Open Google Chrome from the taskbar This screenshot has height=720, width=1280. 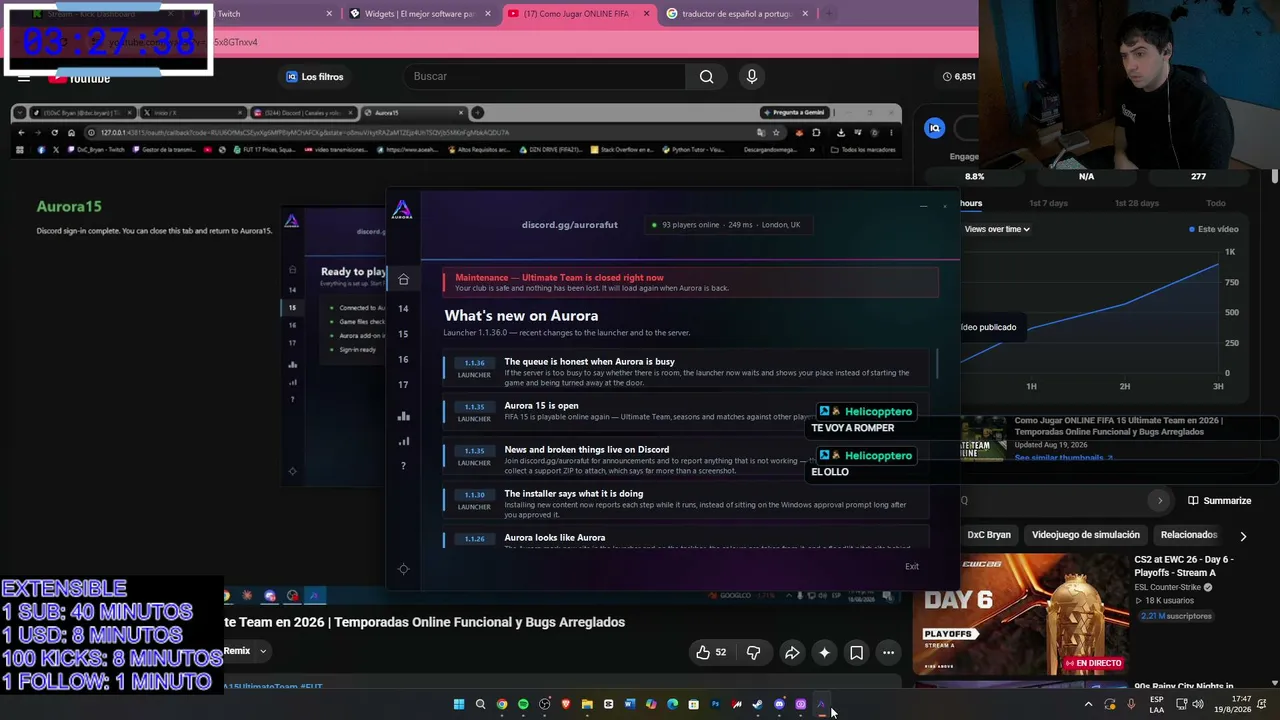502,704
